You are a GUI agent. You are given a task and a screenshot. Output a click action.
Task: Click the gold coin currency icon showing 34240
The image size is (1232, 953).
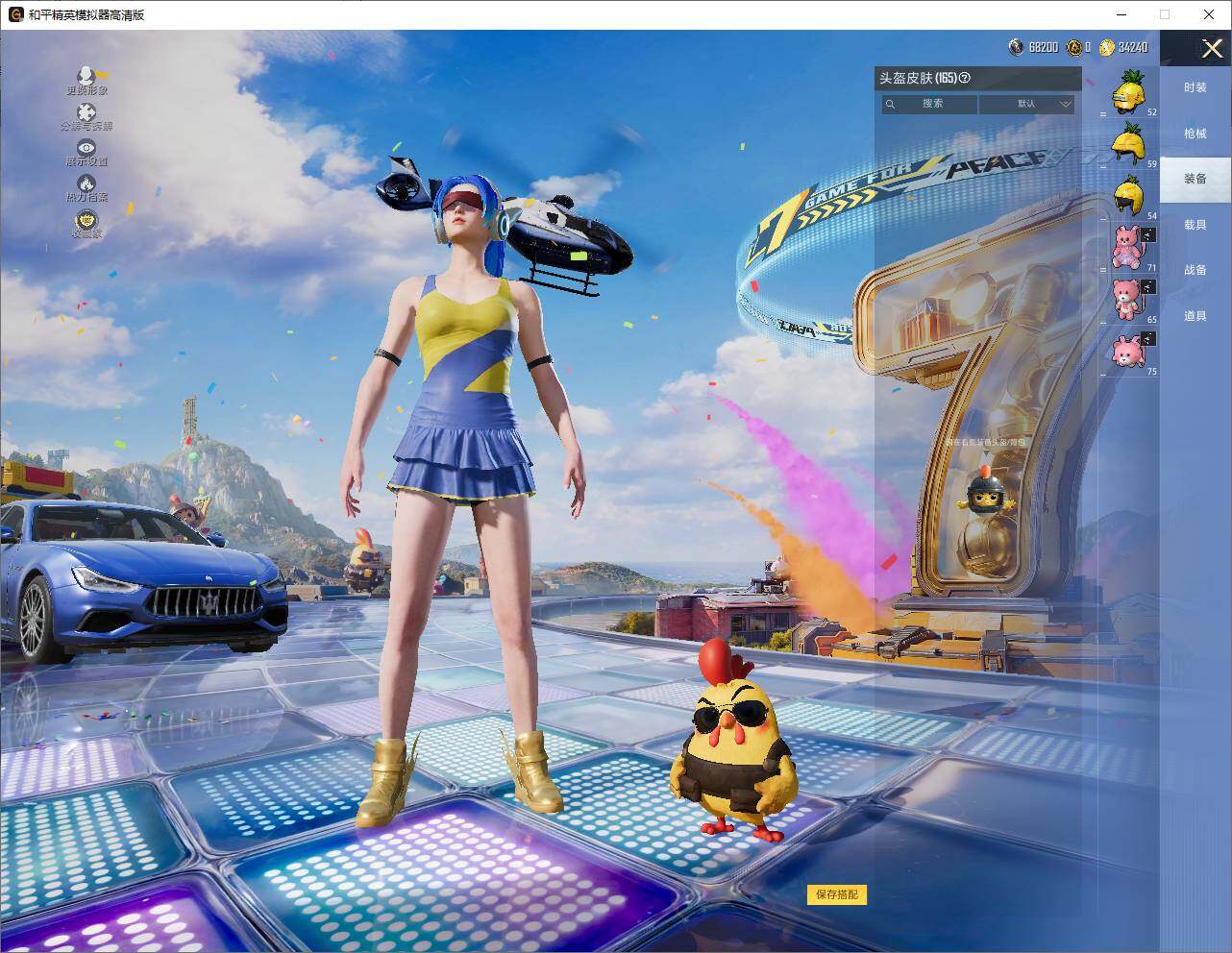coord(1107,46)
